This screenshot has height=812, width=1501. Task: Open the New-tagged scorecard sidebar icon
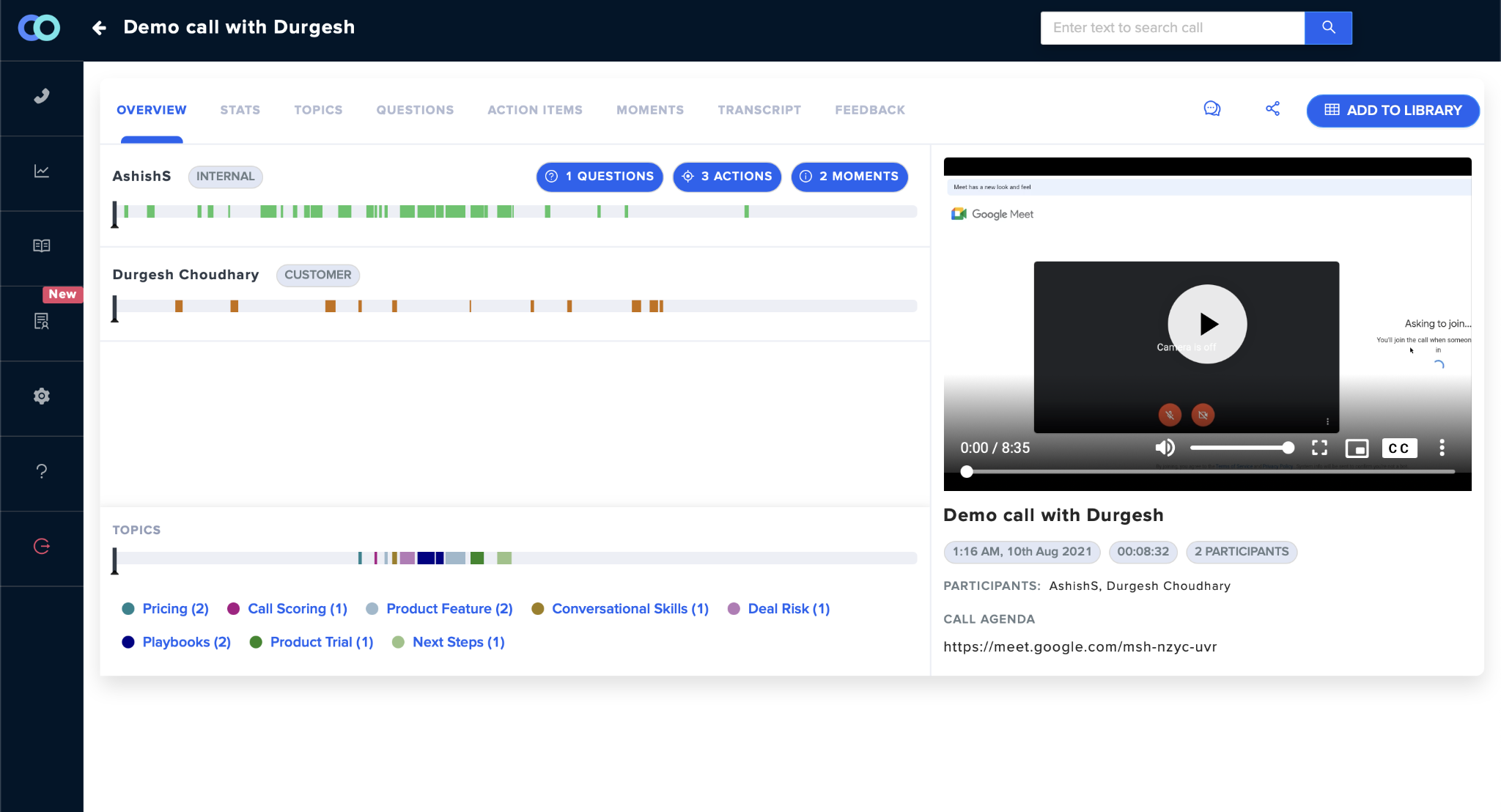(42, 321)
